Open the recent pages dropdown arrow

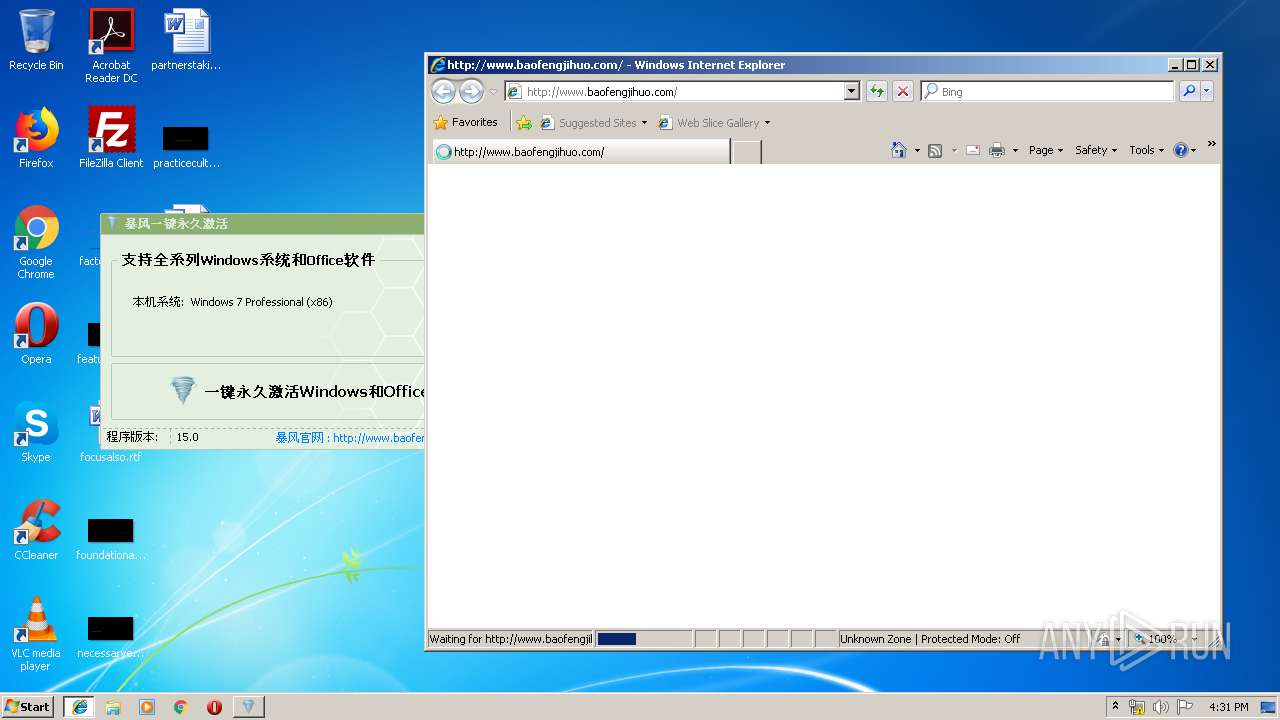493,92
